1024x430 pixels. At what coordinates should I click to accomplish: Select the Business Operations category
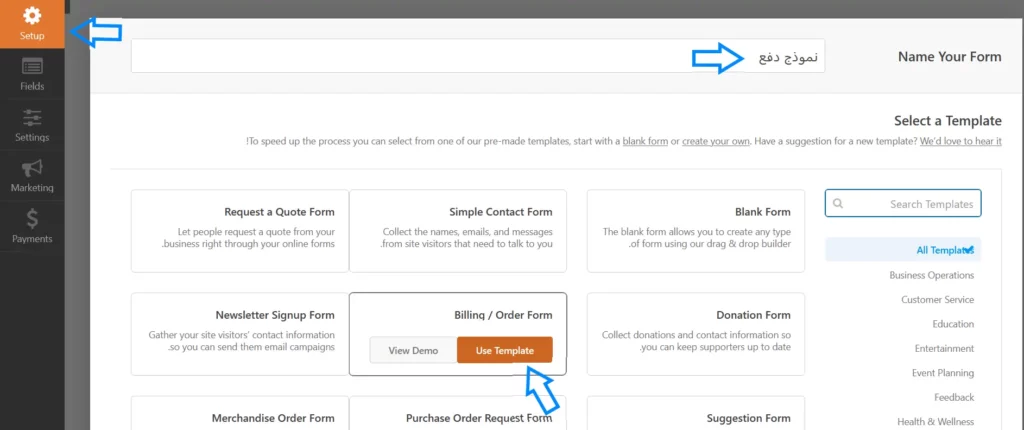[x=931, y=275]
